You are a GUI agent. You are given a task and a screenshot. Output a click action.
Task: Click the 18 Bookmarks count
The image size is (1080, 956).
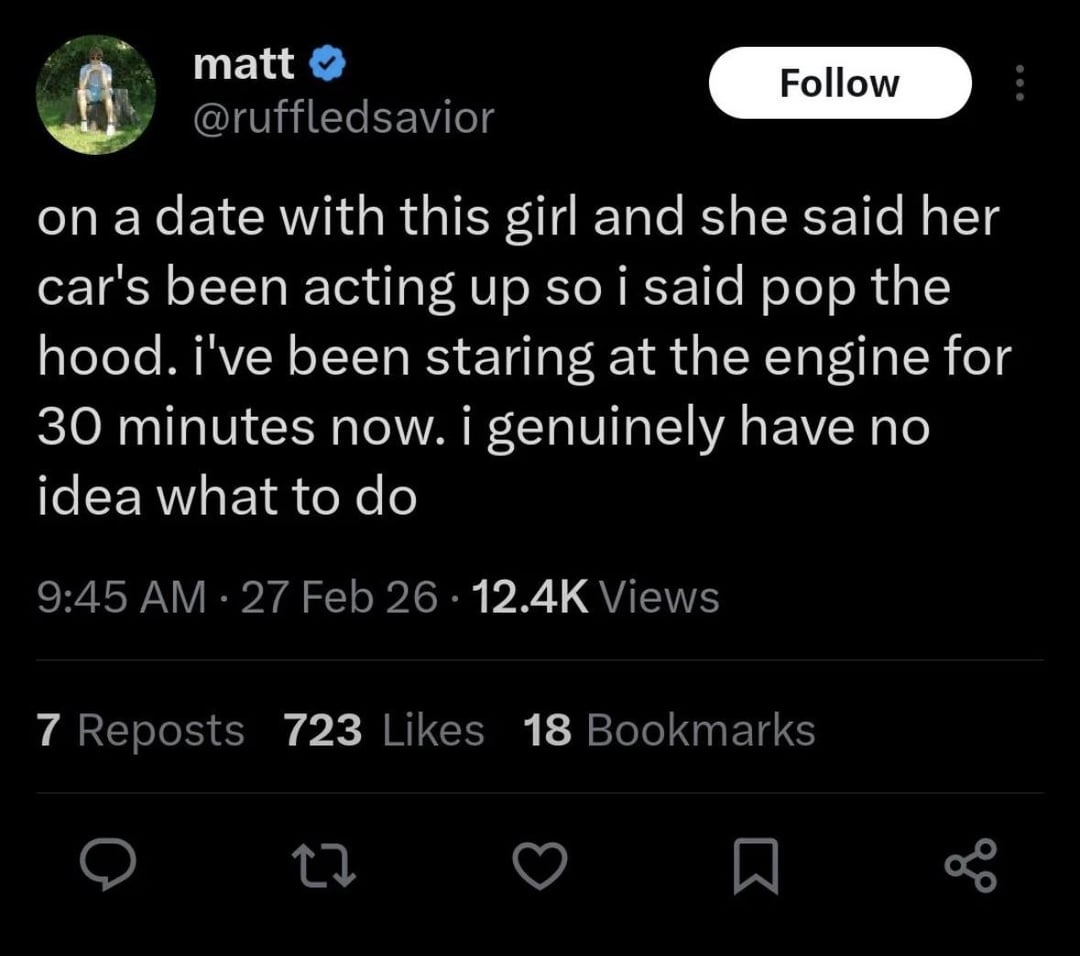(669, 730)
